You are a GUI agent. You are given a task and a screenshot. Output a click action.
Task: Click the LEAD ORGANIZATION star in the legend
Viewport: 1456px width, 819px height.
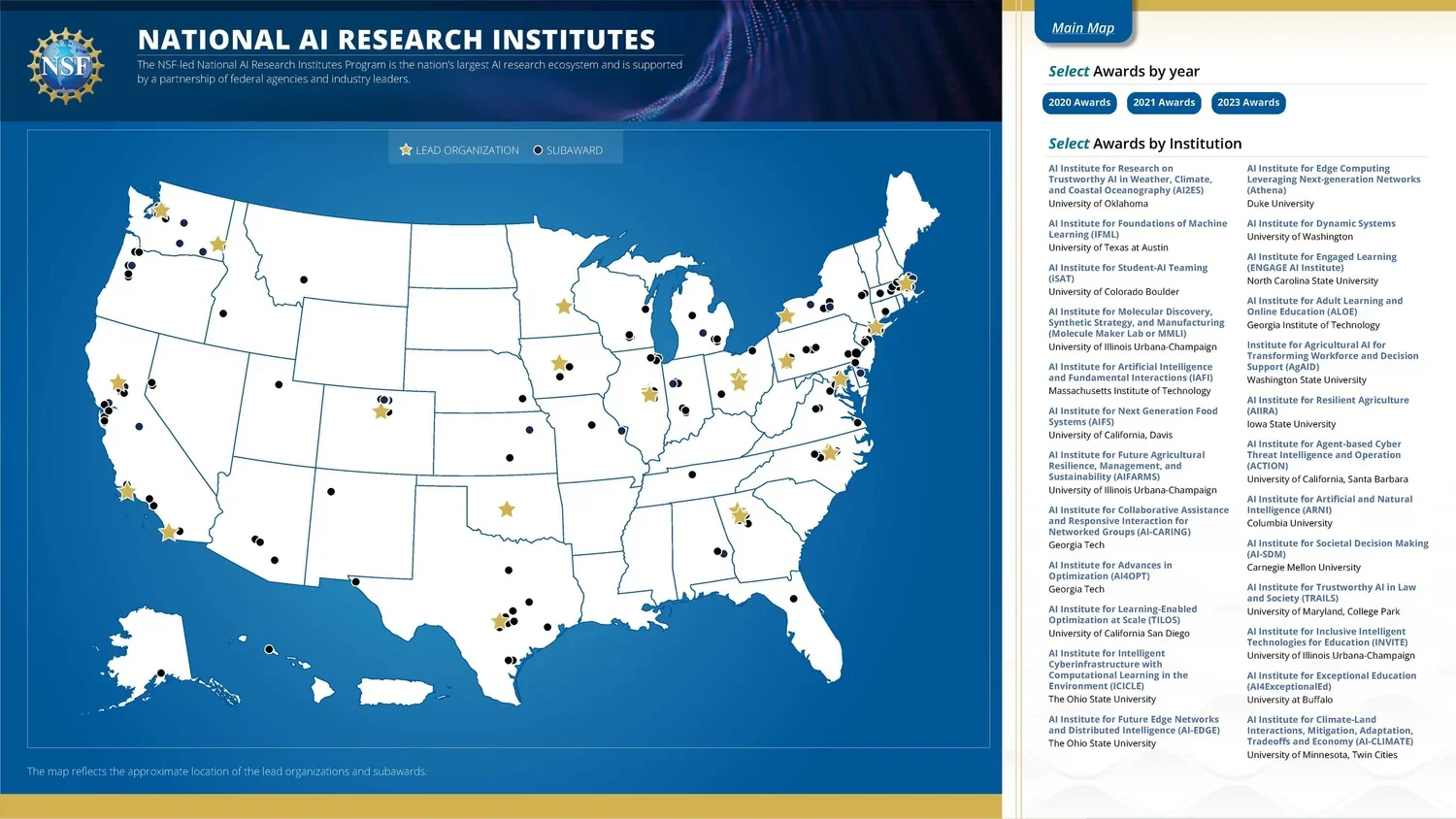click(405, 148)
